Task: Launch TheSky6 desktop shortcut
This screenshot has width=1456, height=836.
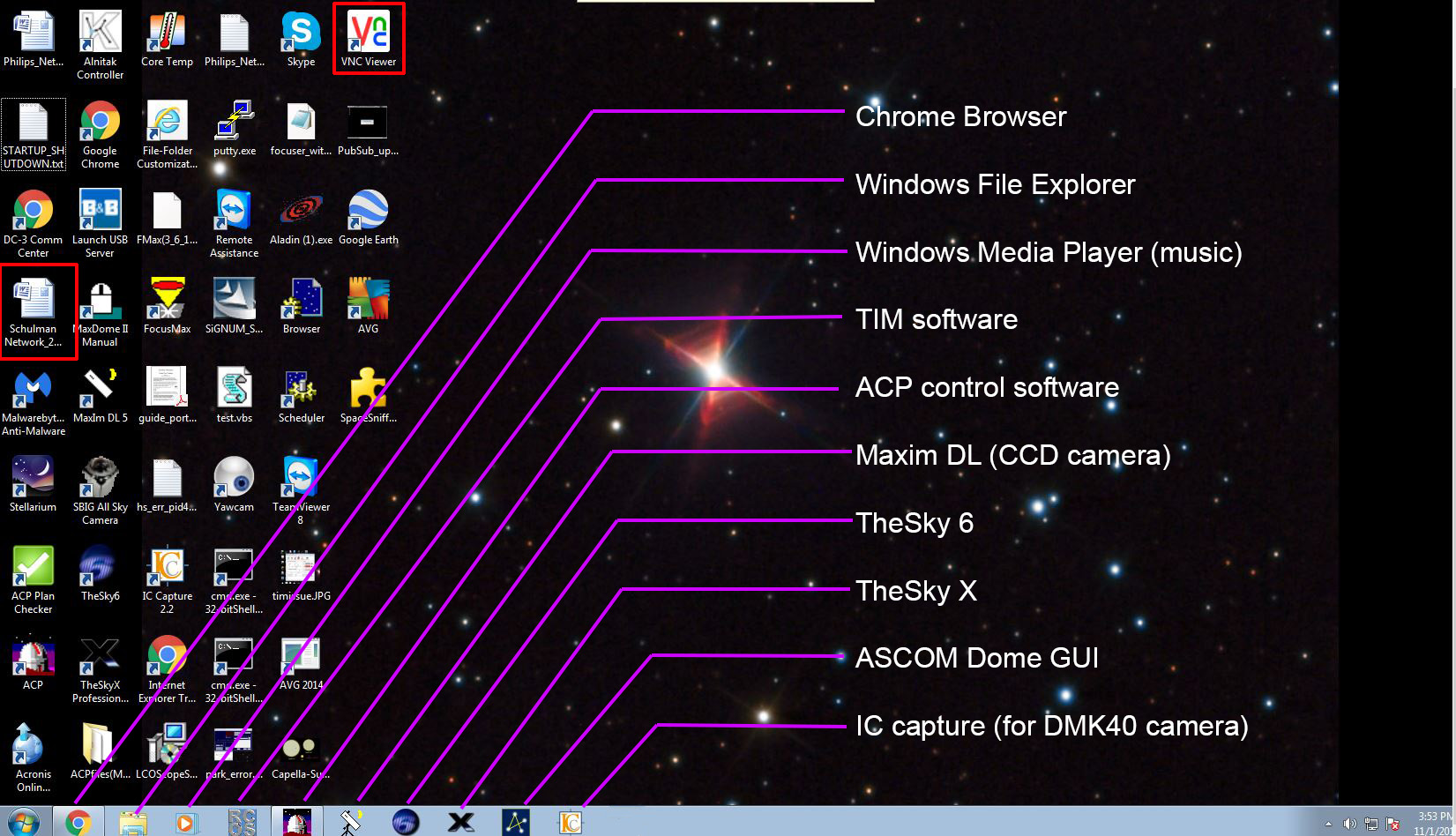Action: pos(100,573)
